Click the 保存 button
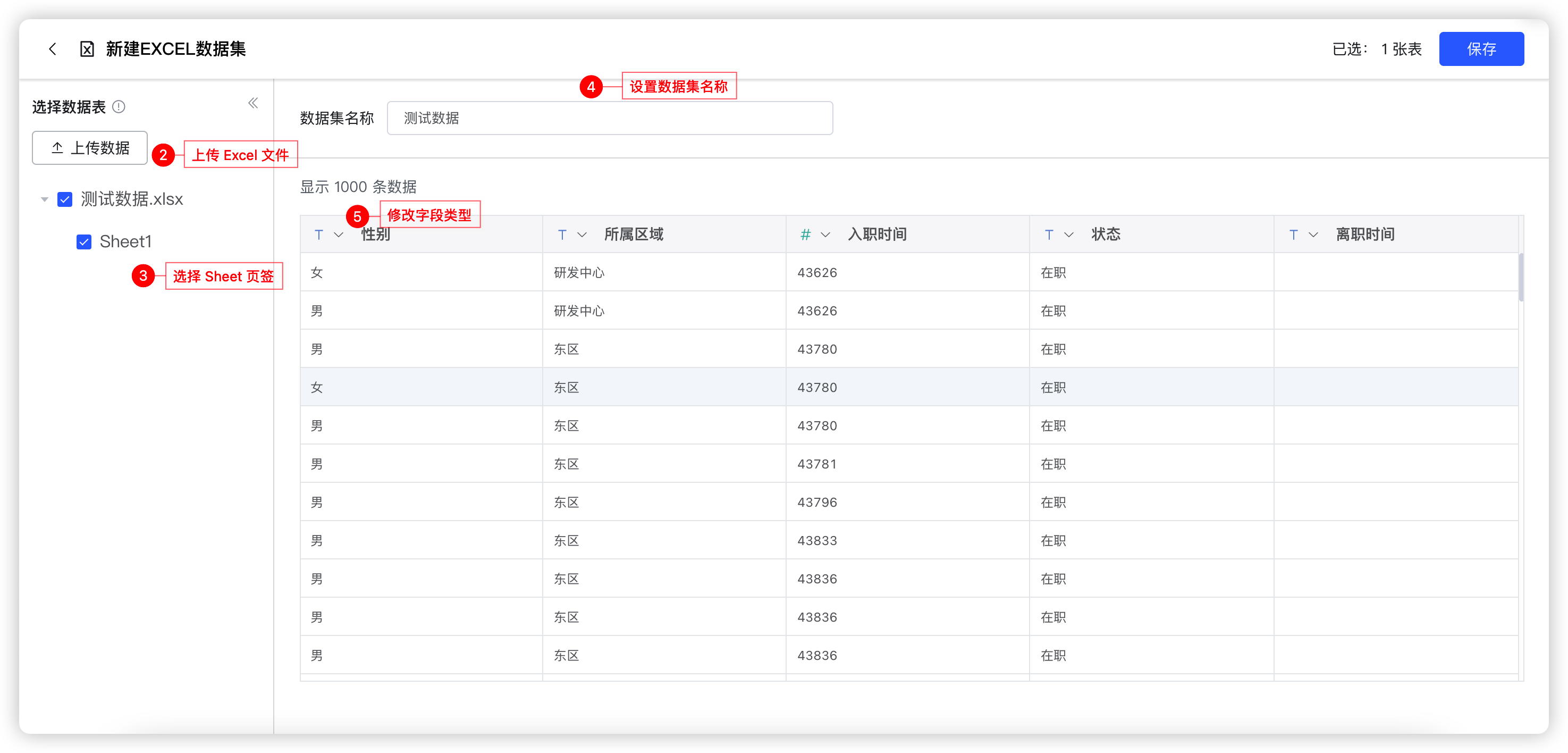The image size is (1568, 753). [x=1481, y=49]
